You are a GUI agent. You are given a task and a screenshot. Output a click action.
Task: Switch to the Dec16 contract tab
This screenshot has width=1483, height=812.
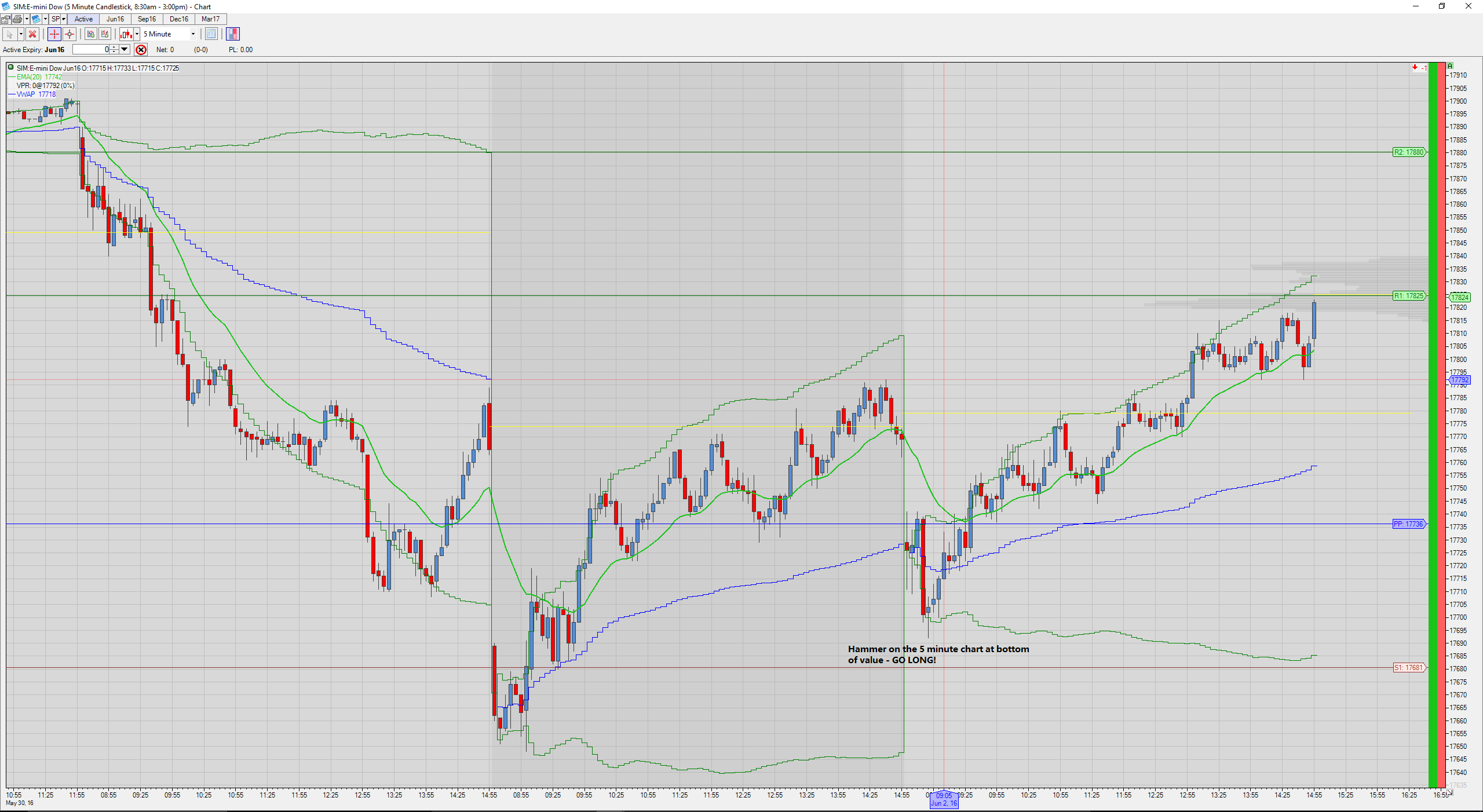click(179, 19)
